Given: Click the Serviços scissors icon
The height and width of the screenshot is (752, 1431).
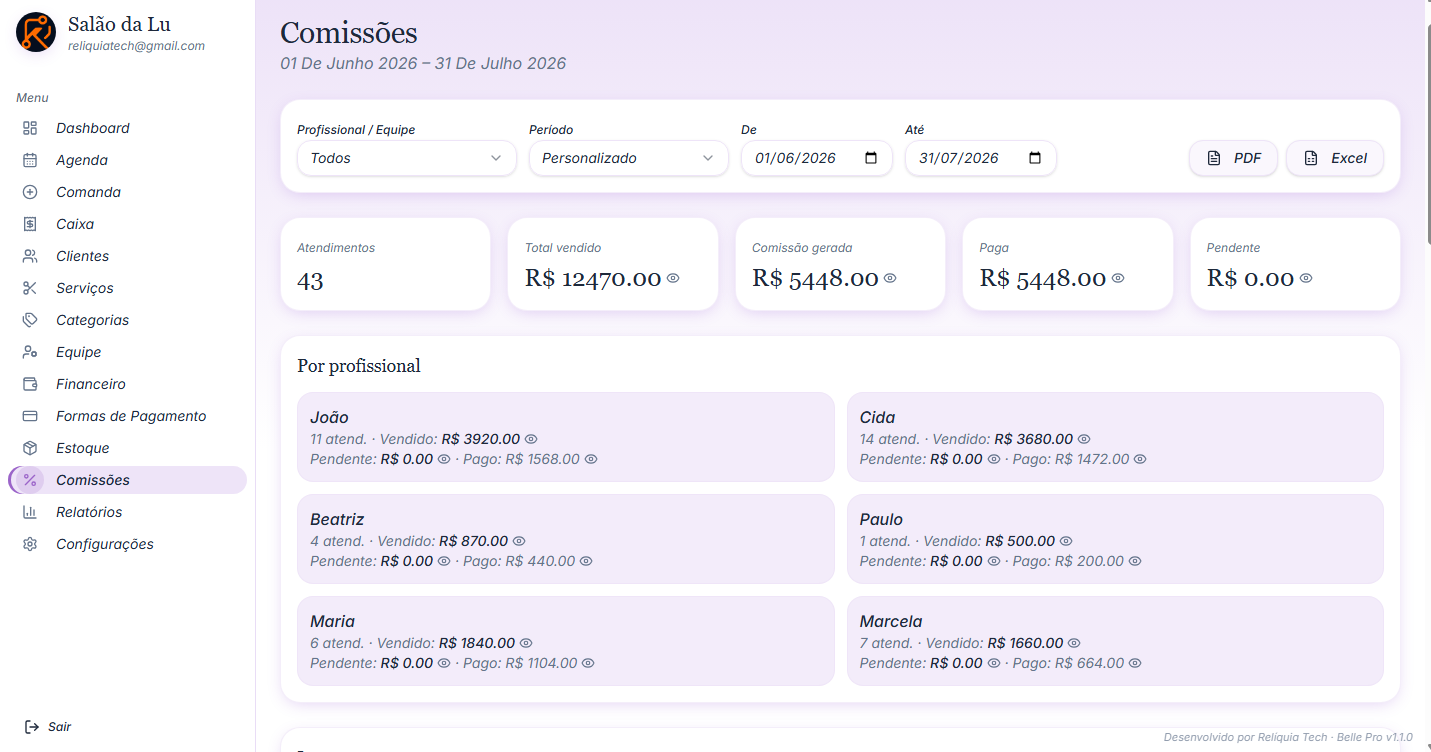Looking at the screenshot, I should tap(30, 288).
